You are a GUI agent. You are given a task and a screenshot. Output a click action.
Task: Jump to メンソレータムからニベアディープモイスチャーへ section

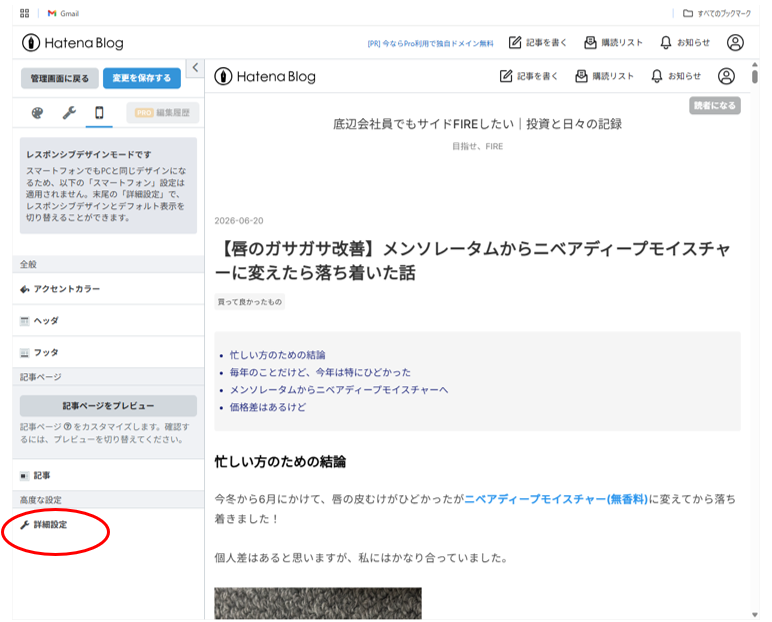[x=339, y=390]
